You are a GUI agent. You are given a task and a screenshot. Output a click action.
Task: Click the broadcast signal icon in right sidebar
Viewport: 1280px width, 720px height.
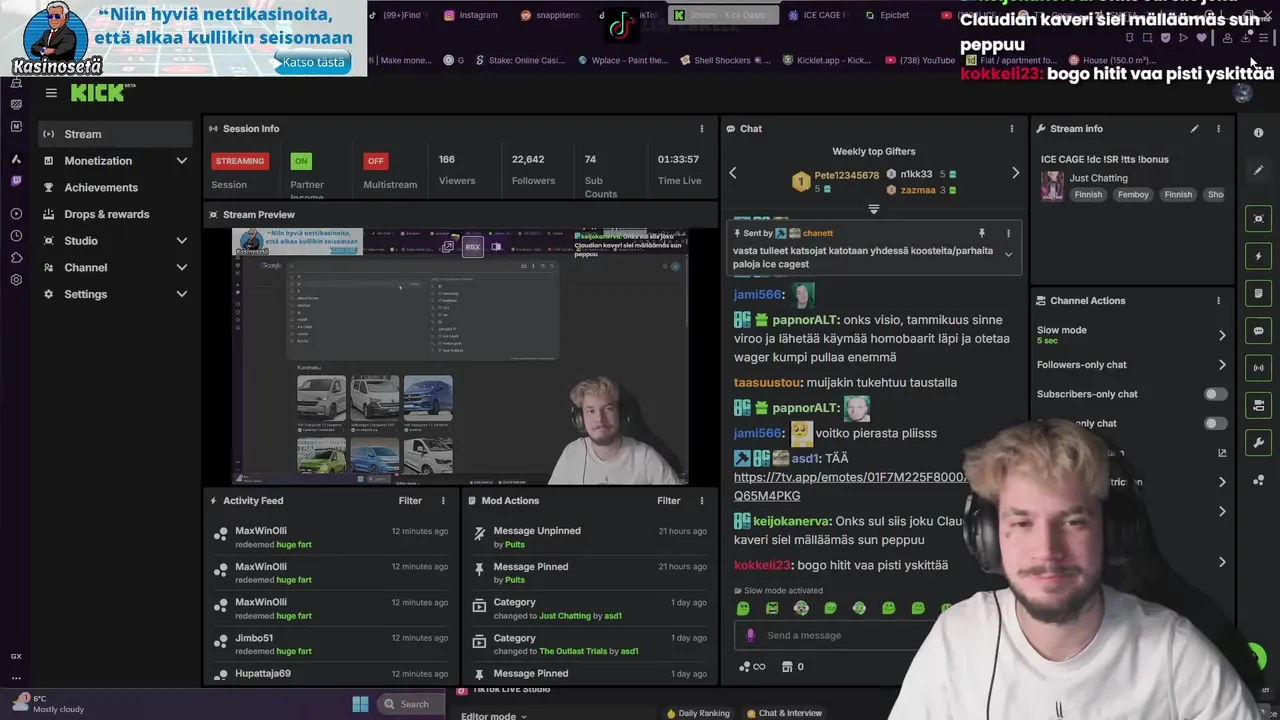point(1258,368)
